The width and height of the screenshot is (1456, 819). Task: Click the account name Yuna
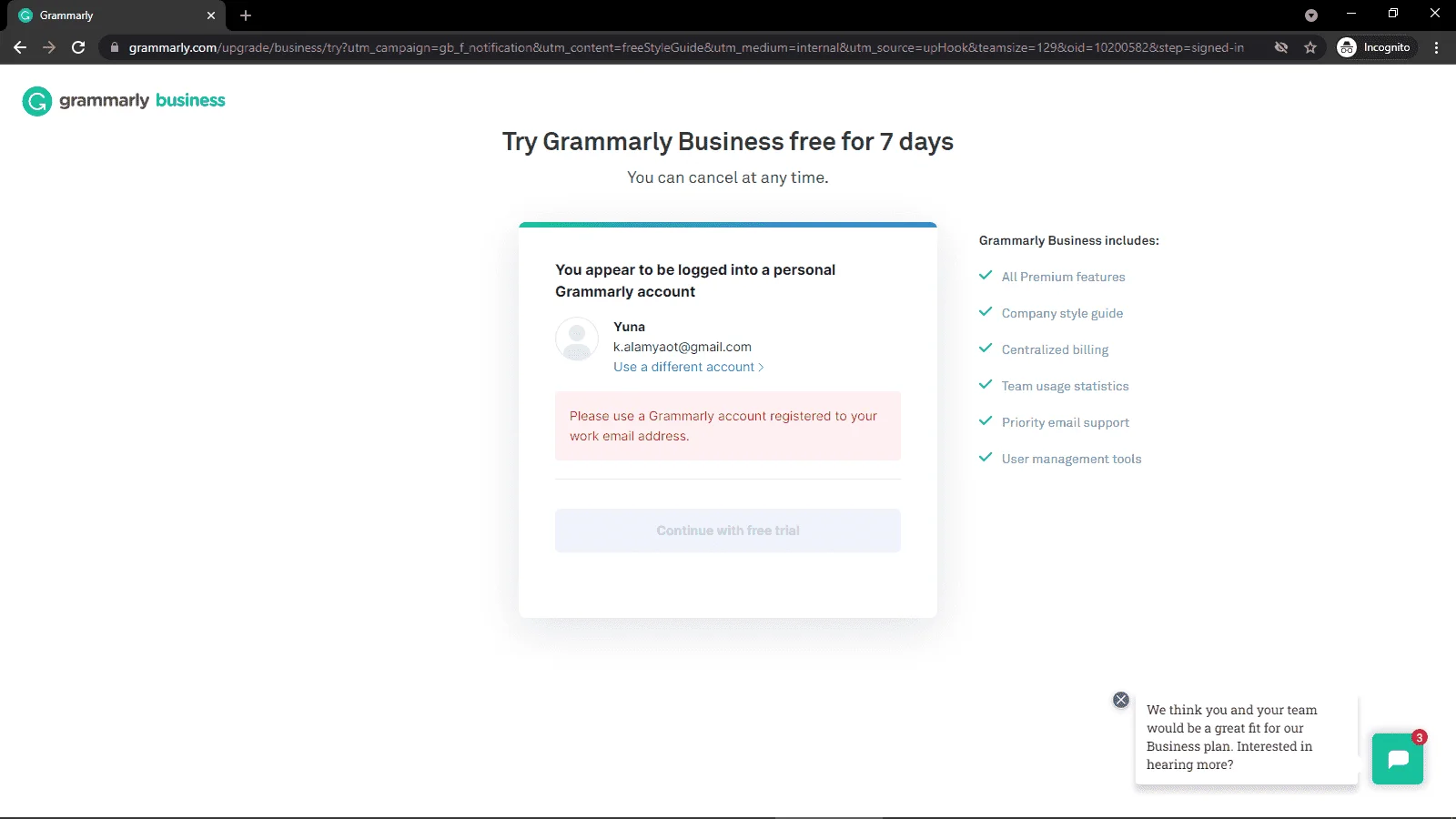click(629, 327)
